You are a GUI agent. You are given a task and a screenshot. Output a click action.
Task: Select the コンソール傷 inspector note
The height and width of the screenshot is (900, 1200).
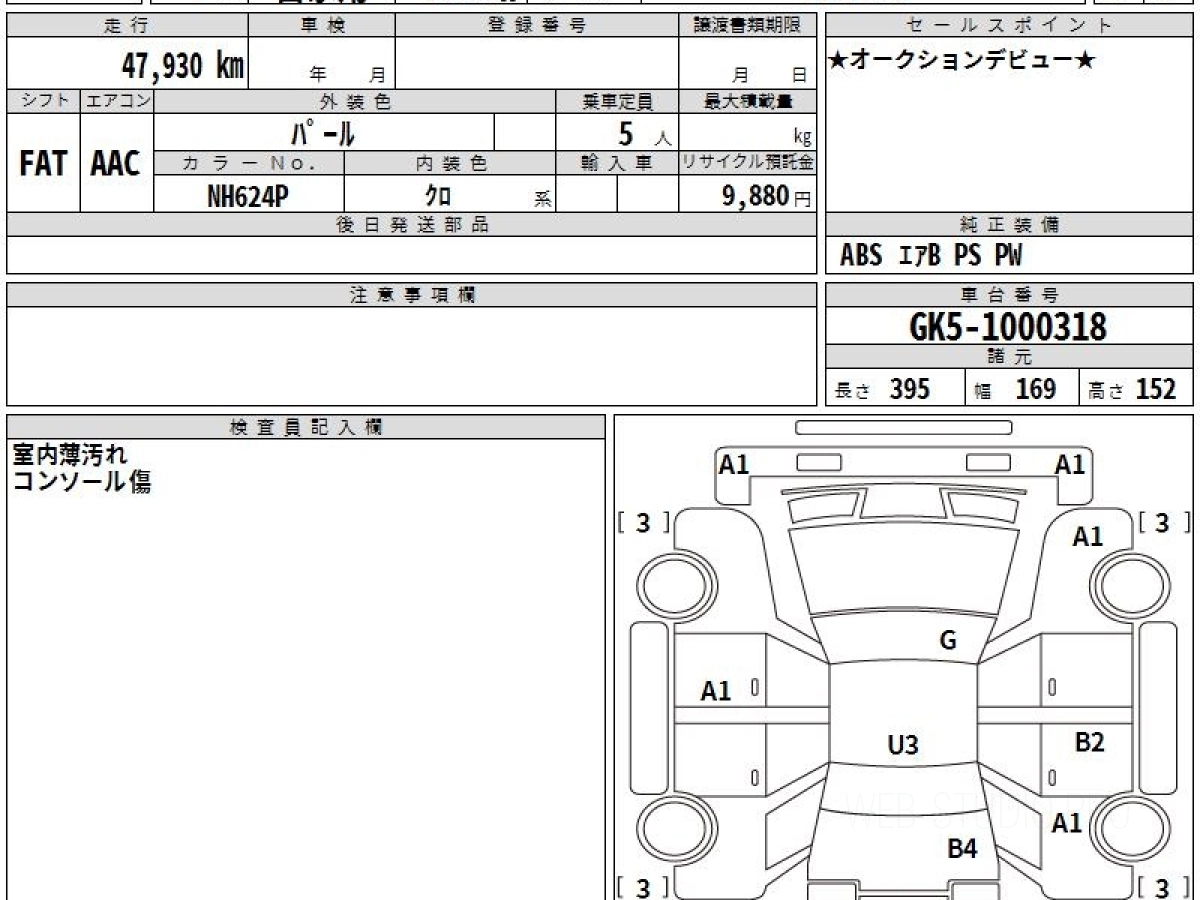(x=81, y=481)
